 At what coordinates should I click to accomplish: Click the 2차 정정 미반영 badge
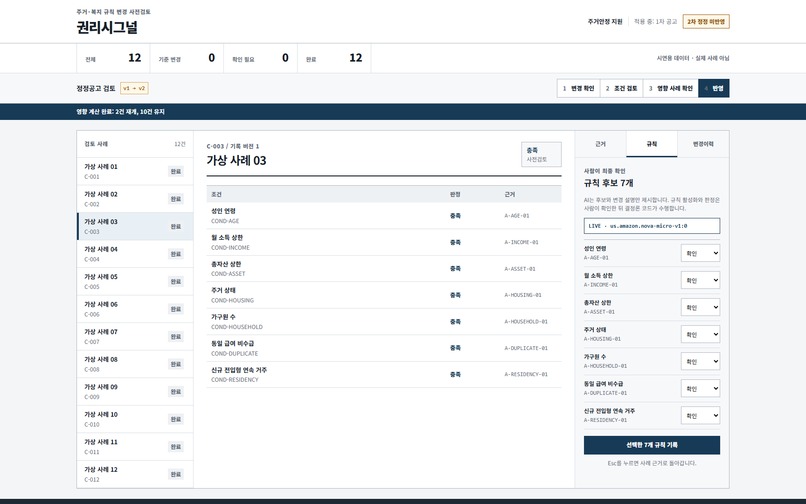[706, 22]
